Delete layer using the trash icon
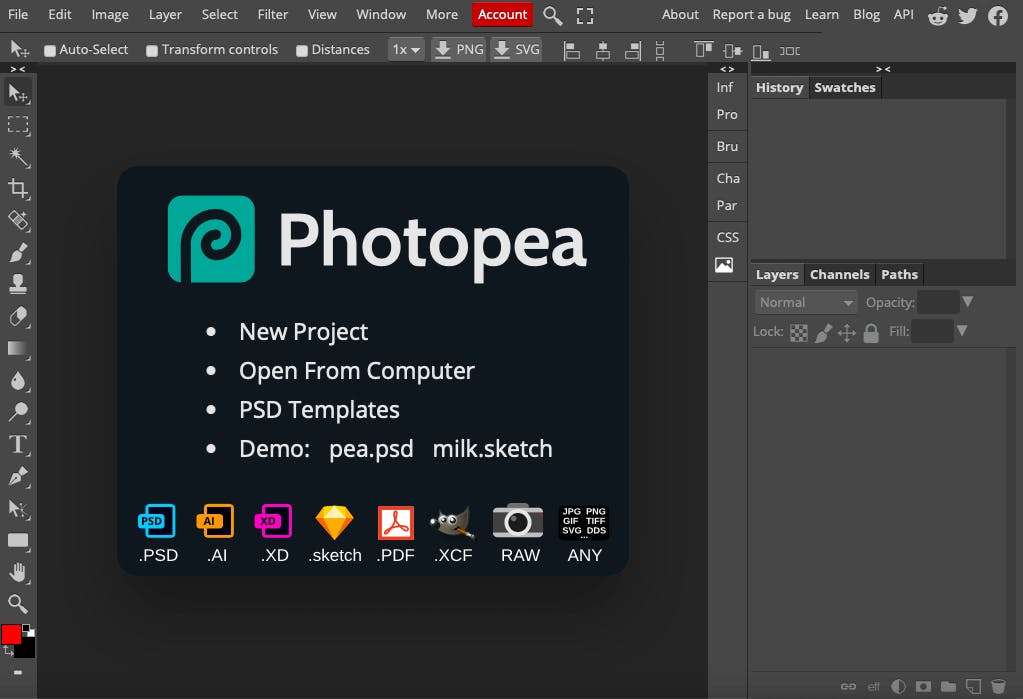 pos(996,687)
